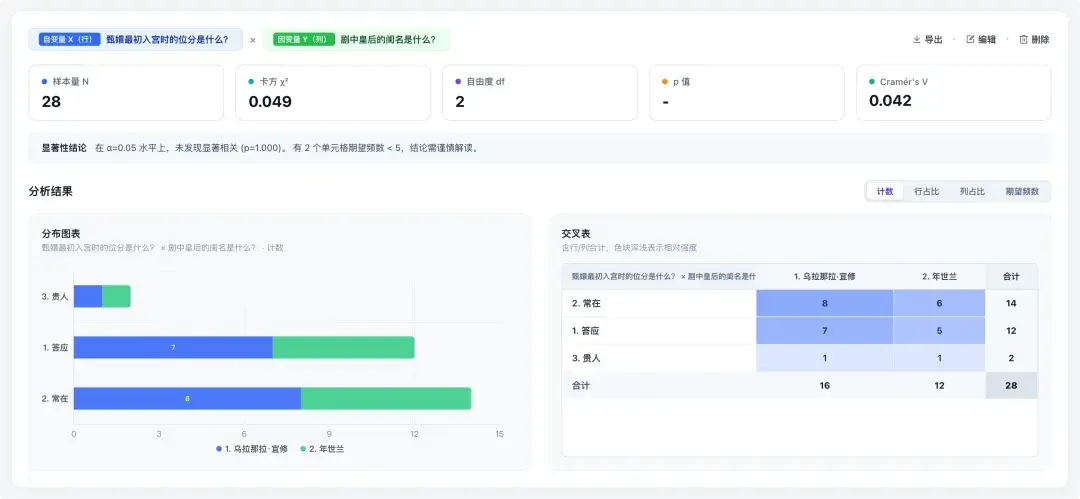
Task: Click the green segment of the 常在 bar
Action: 386,398
